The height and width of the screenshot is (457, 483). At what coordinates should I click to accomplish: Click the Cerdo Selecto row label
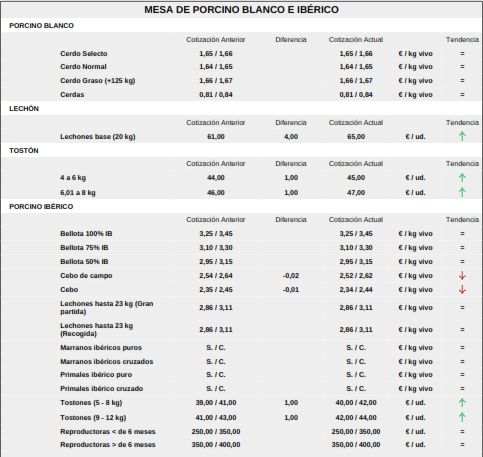click(x=84, y=53)
